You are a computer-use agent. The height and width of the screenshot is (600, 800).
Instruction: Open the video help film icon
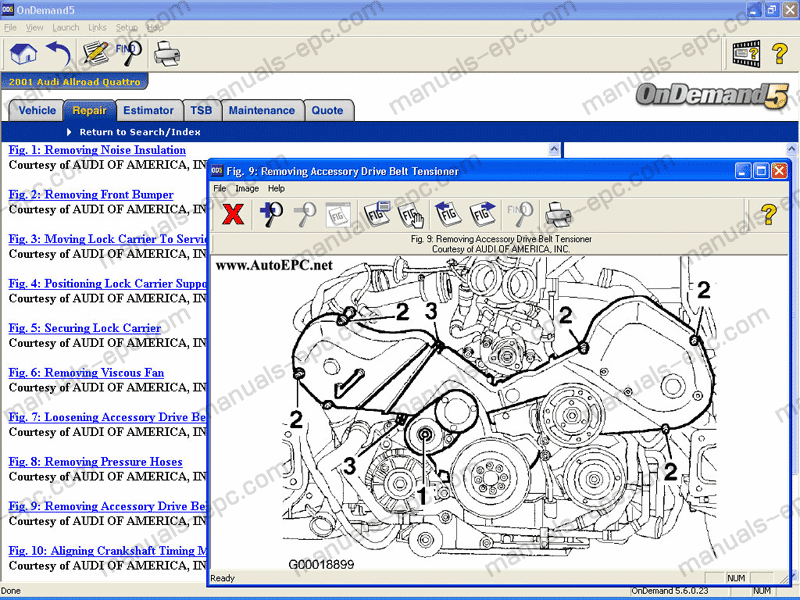(746, 54)
